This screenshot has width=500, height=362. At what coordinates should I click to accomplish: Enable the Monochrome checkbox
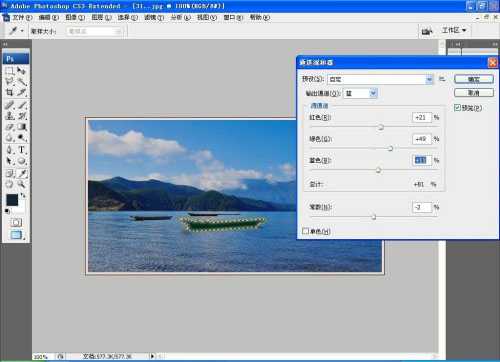tap(305, 231)
